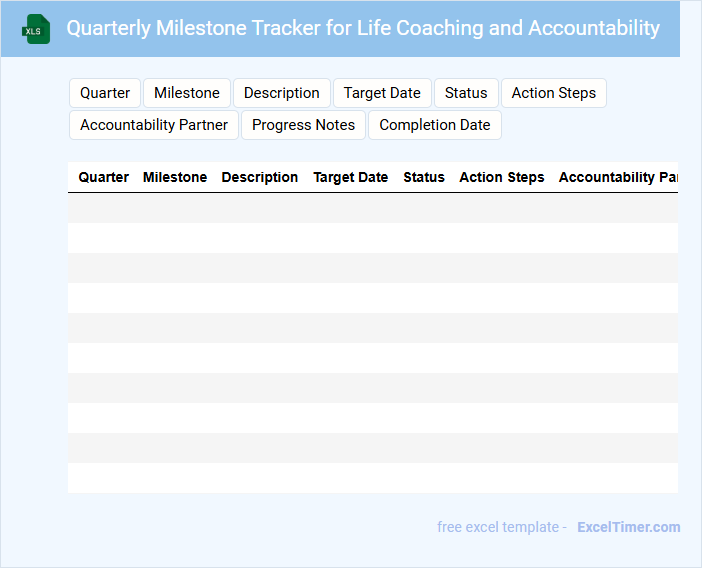This screenshot has width=702, height=568.
Task: Choose the Target Date tag
Action: point(382,93)
